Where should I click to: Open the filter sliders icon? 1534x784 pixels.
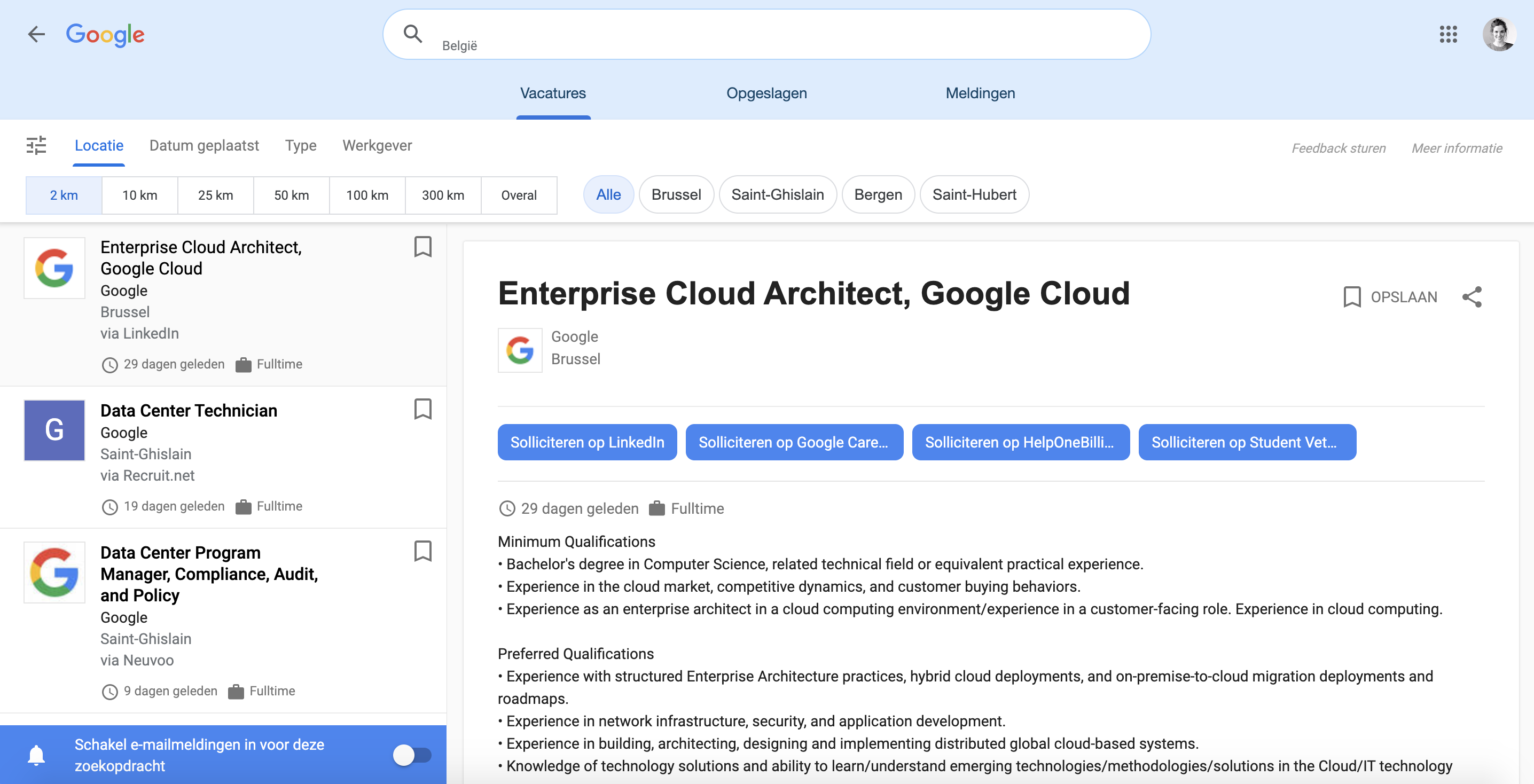point(36,145)
